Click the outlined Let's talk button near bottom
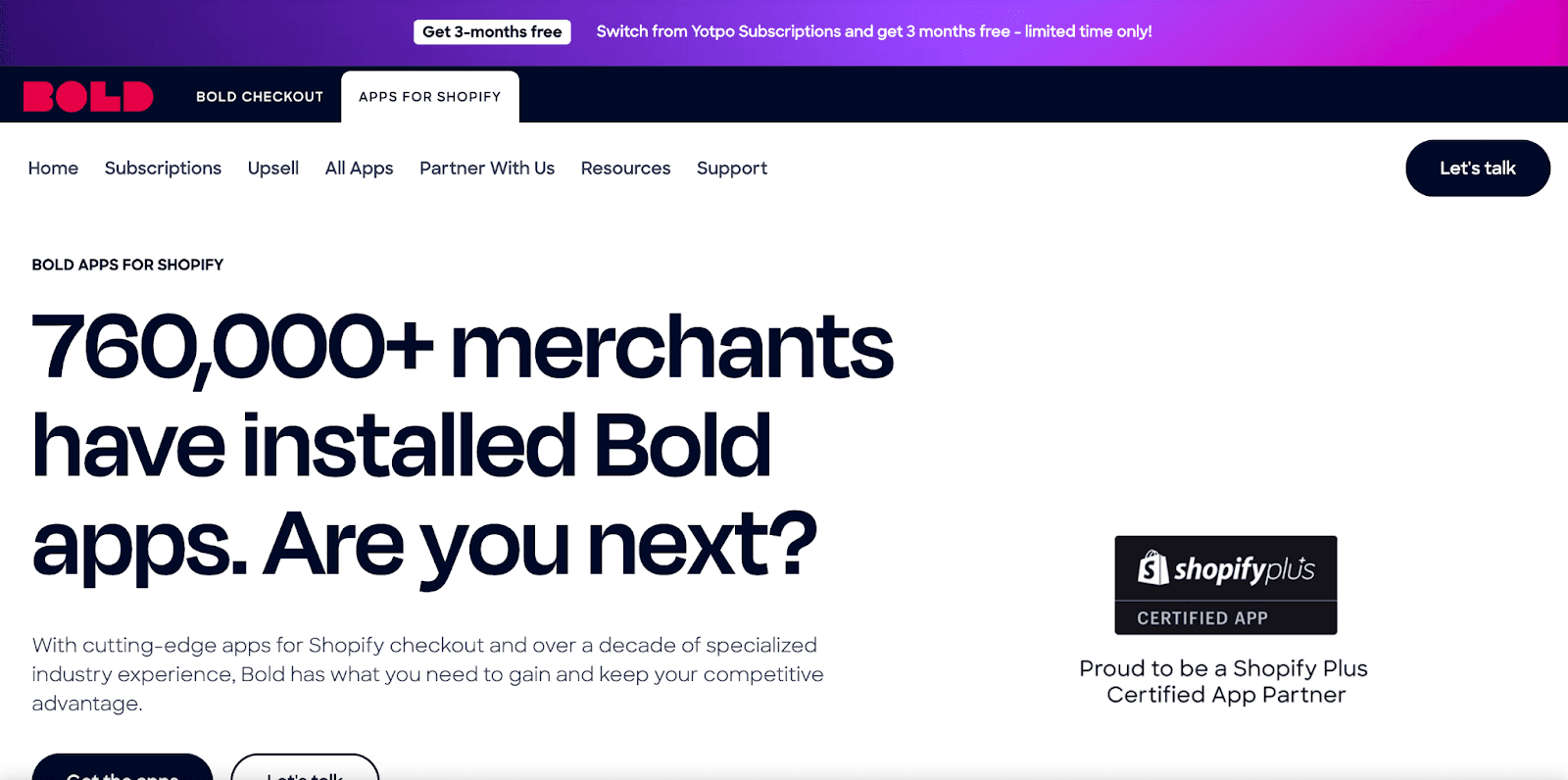The width and height of the screenshot is (1568, 780). coord(305,774)
